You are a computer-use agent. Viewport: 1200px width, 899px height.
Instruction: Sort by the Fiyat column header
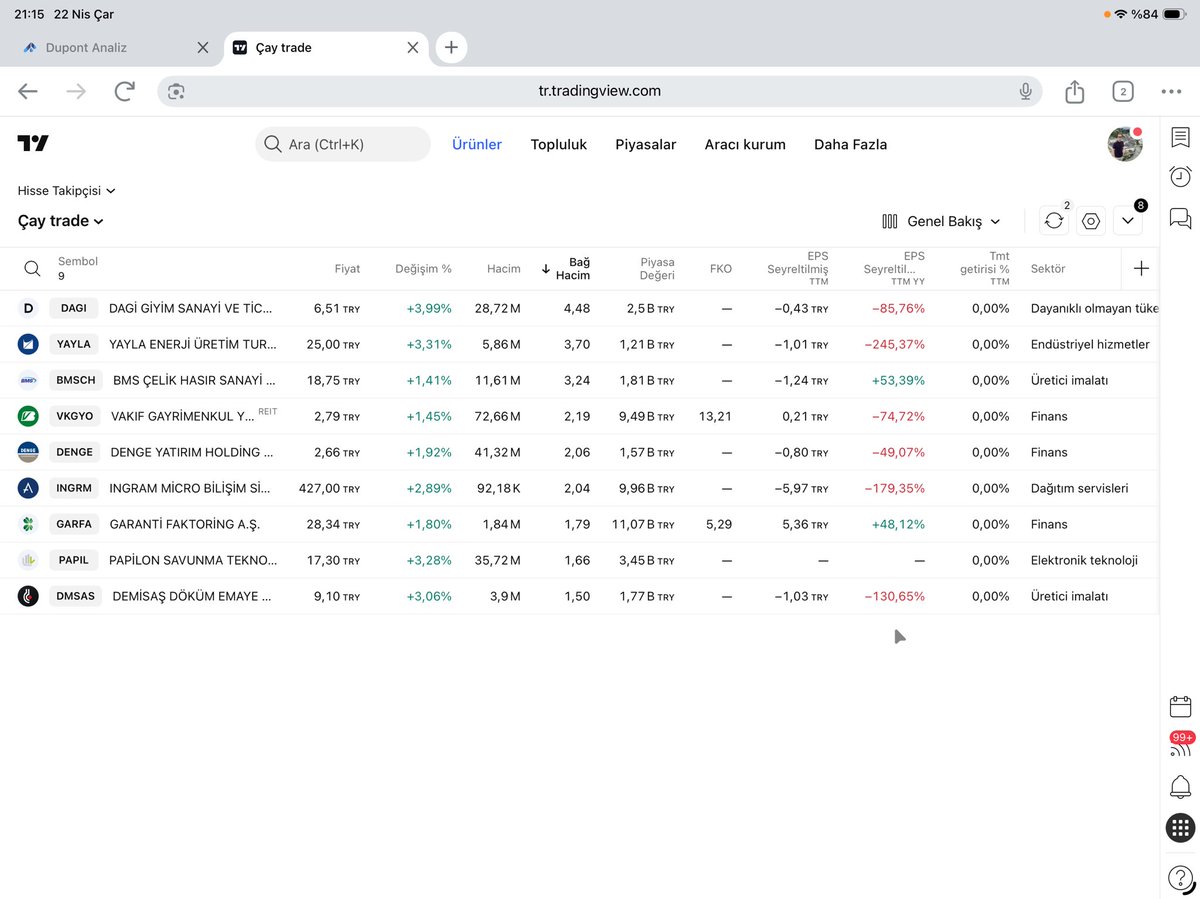tap(347, 269)
